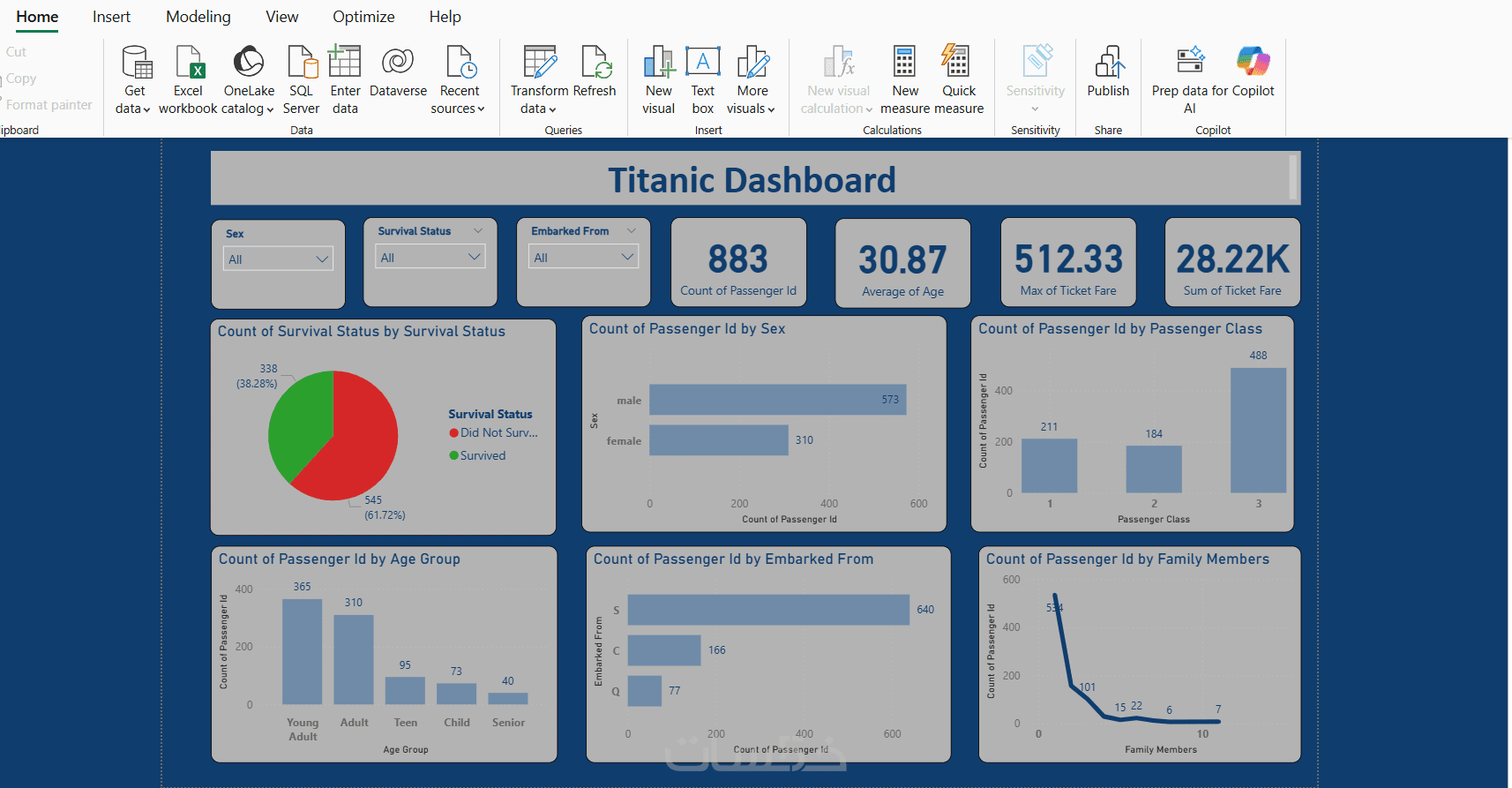
Task: Open the Help tab
Action: pos(445,17)
